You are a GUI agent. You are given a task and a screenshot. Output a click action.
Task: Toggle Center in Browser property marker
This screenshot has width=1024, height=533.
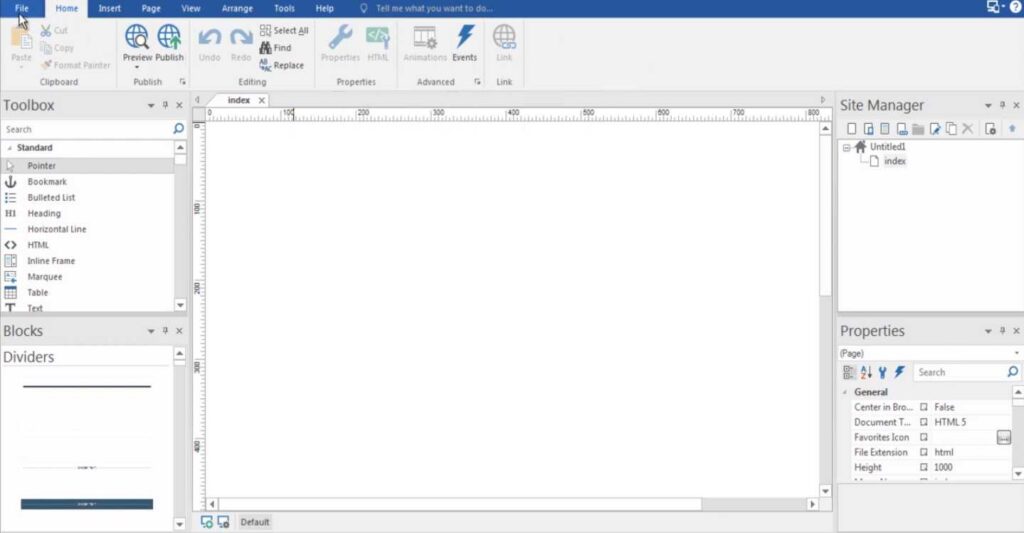click(x=923, y=407)
